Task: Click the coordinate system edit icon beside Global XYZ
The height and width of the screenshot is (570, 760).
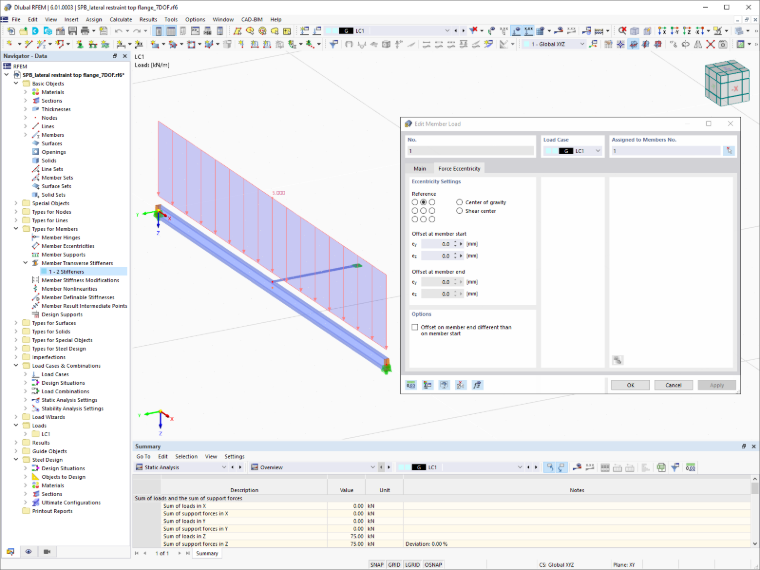Action: (593, 44)
